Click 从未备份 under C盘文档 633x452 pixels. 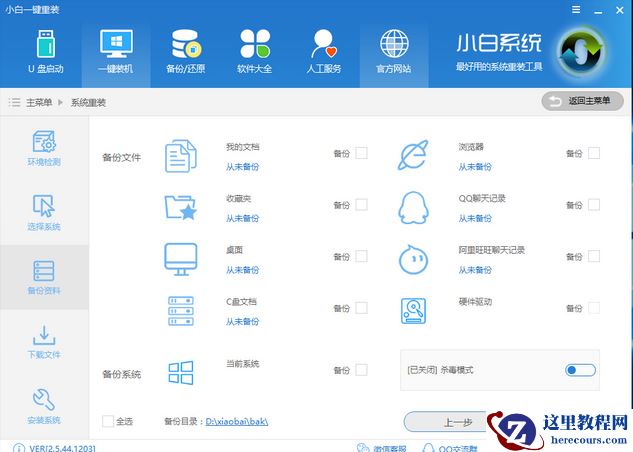coord(242,322)
